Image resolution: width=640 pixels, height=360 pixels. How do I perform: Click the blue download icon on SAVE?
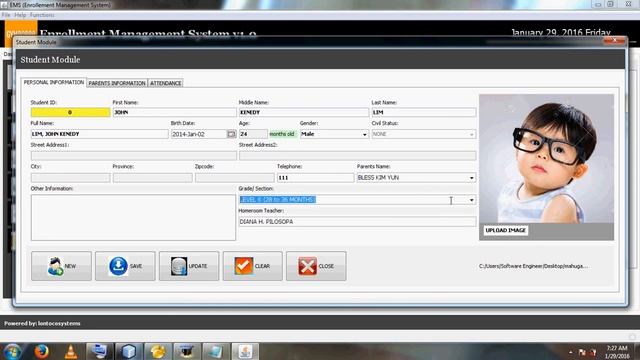tap(118, 266)
